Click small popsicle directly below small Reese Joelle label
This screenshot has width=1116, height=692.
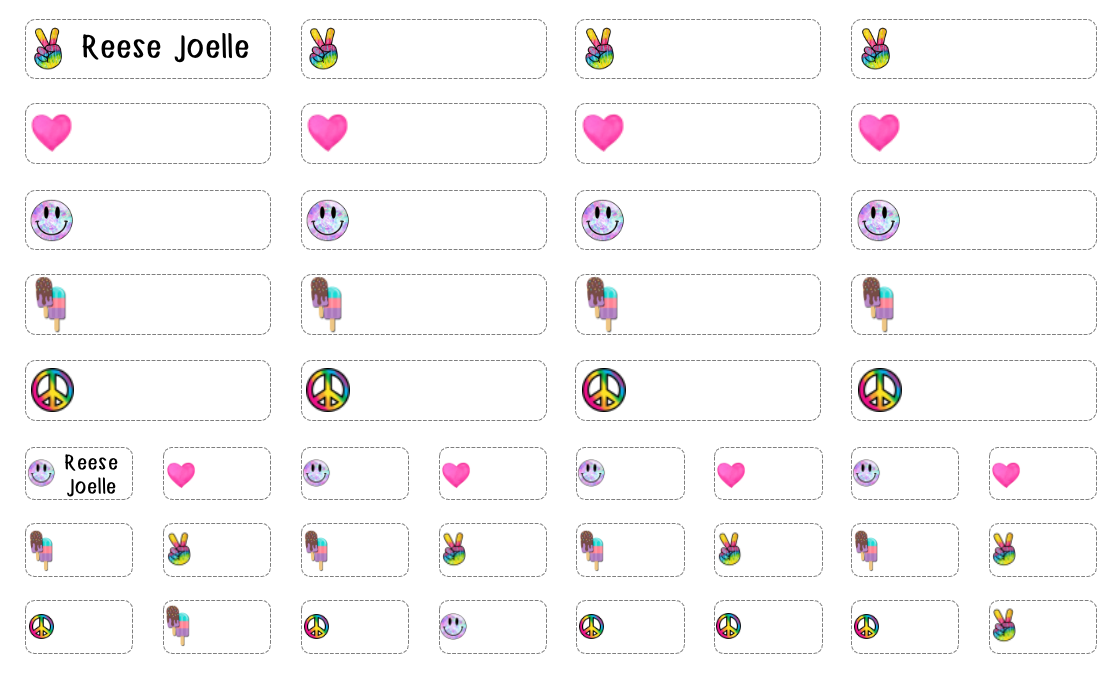(41, 550)
